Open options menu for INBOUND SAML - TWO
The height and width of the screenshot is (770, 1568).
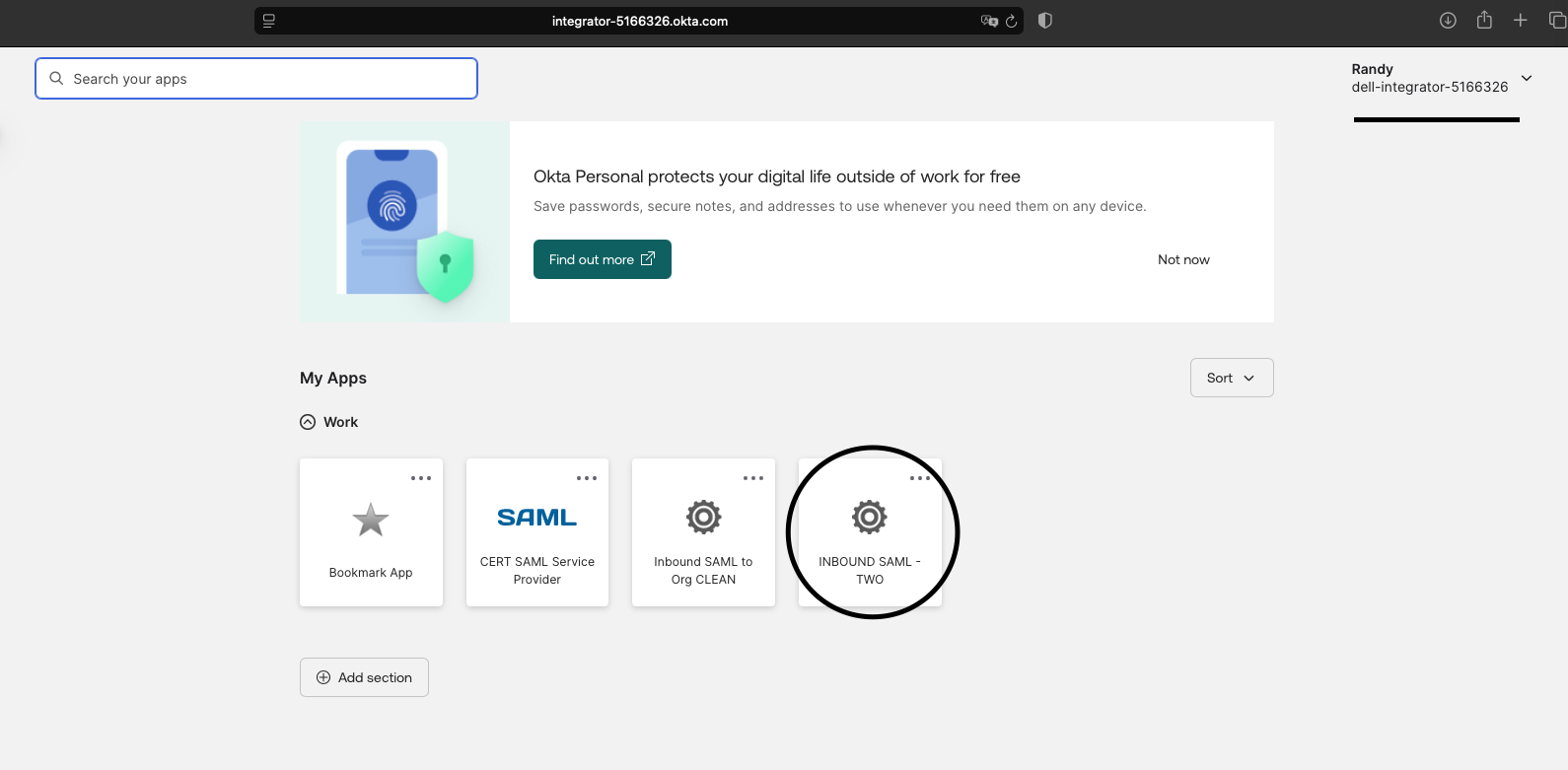(919, 478)
